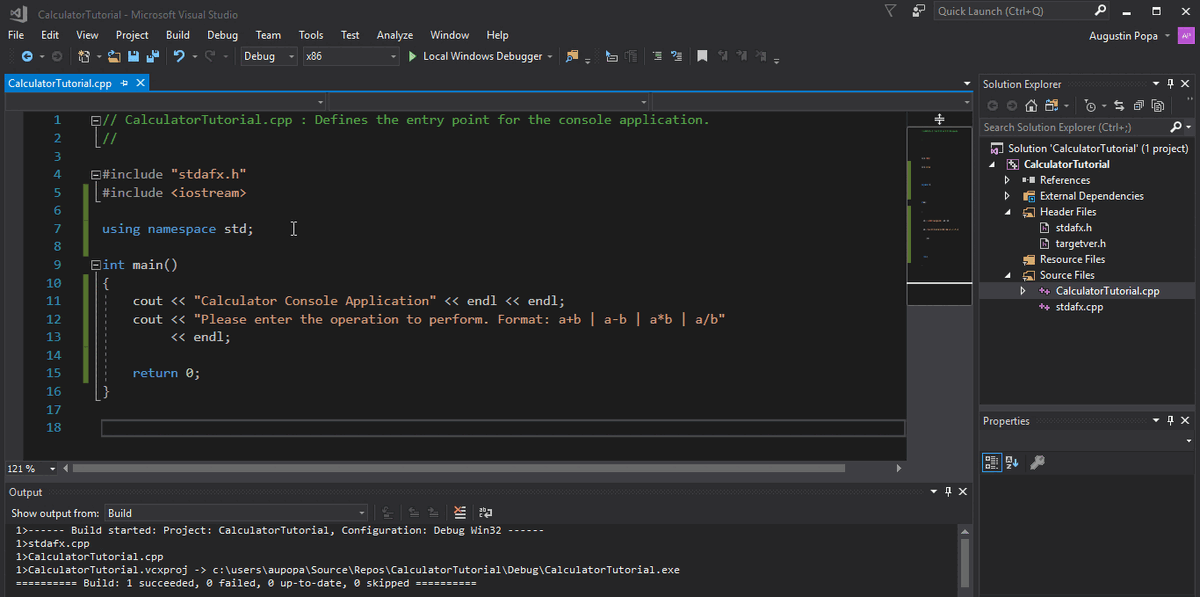The height and width of the screenshot is (597, 1200).
Task: Toggle auto-hide pin on Solution Explorer
Action: [1171, 84]
